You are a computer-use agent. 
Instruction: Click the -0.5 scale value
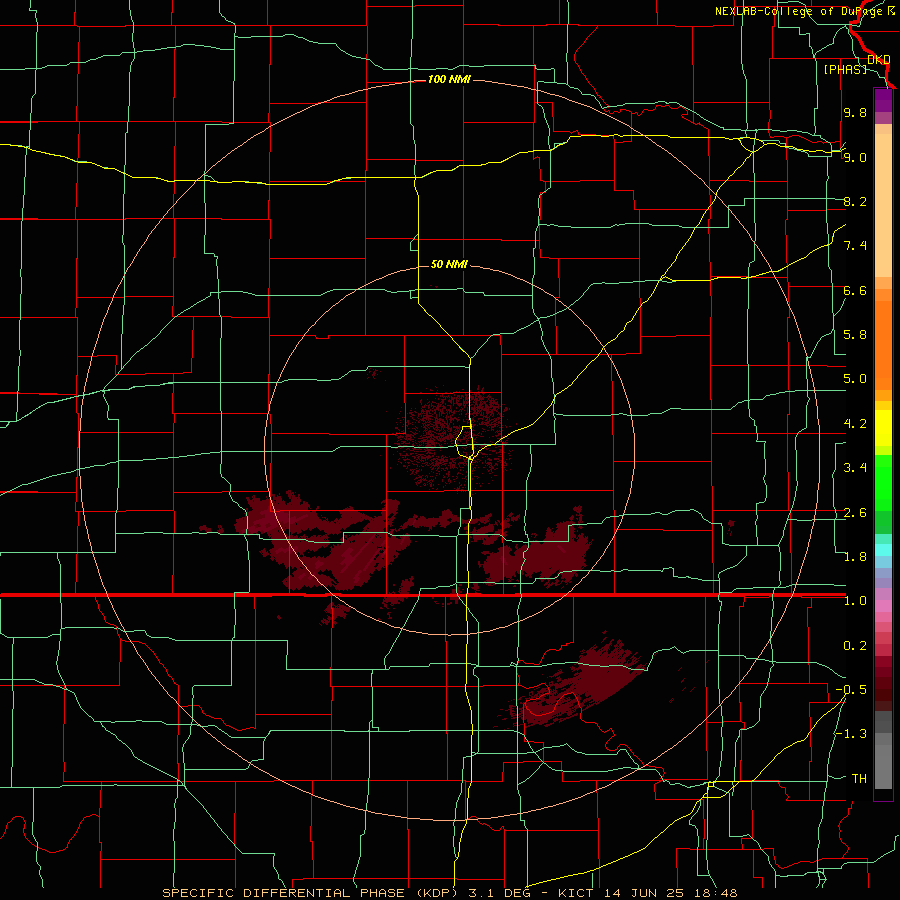(x=851, y=690)
